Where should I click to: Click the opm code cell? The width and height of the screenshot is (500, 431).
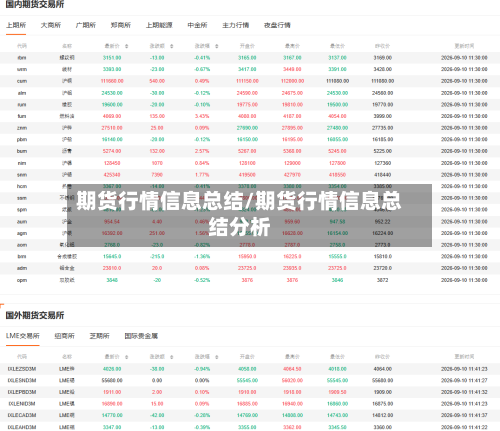(22, 280)
